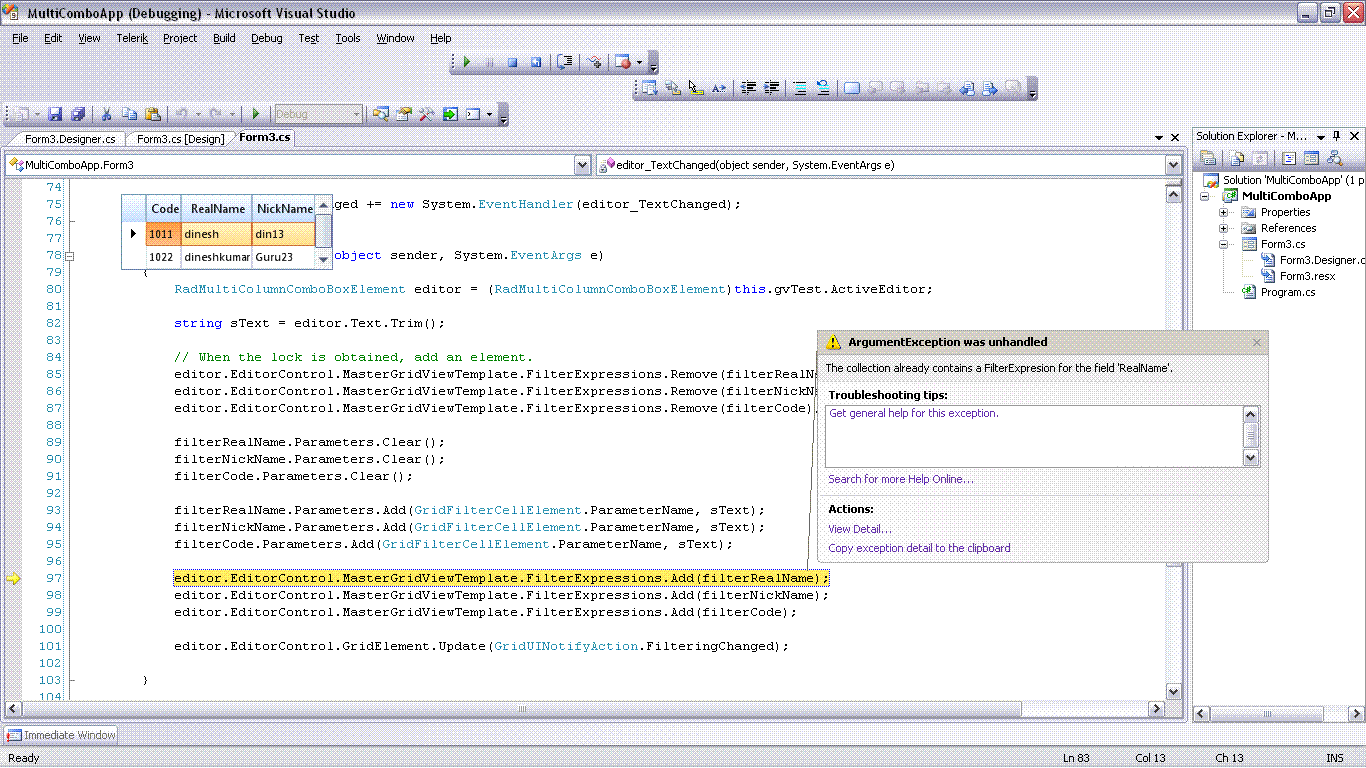The width and height of the screenshot is (1366, 768).
Task: Pin the Solution Explorer auto-hide pushpin
Action: 1336,137
